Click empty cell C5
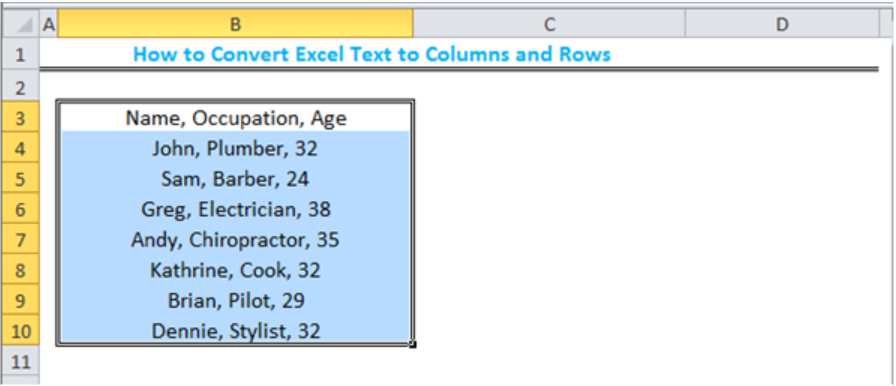Image resolution: width=896 pixels, height=386 pixels. click(x=549, y=179)
